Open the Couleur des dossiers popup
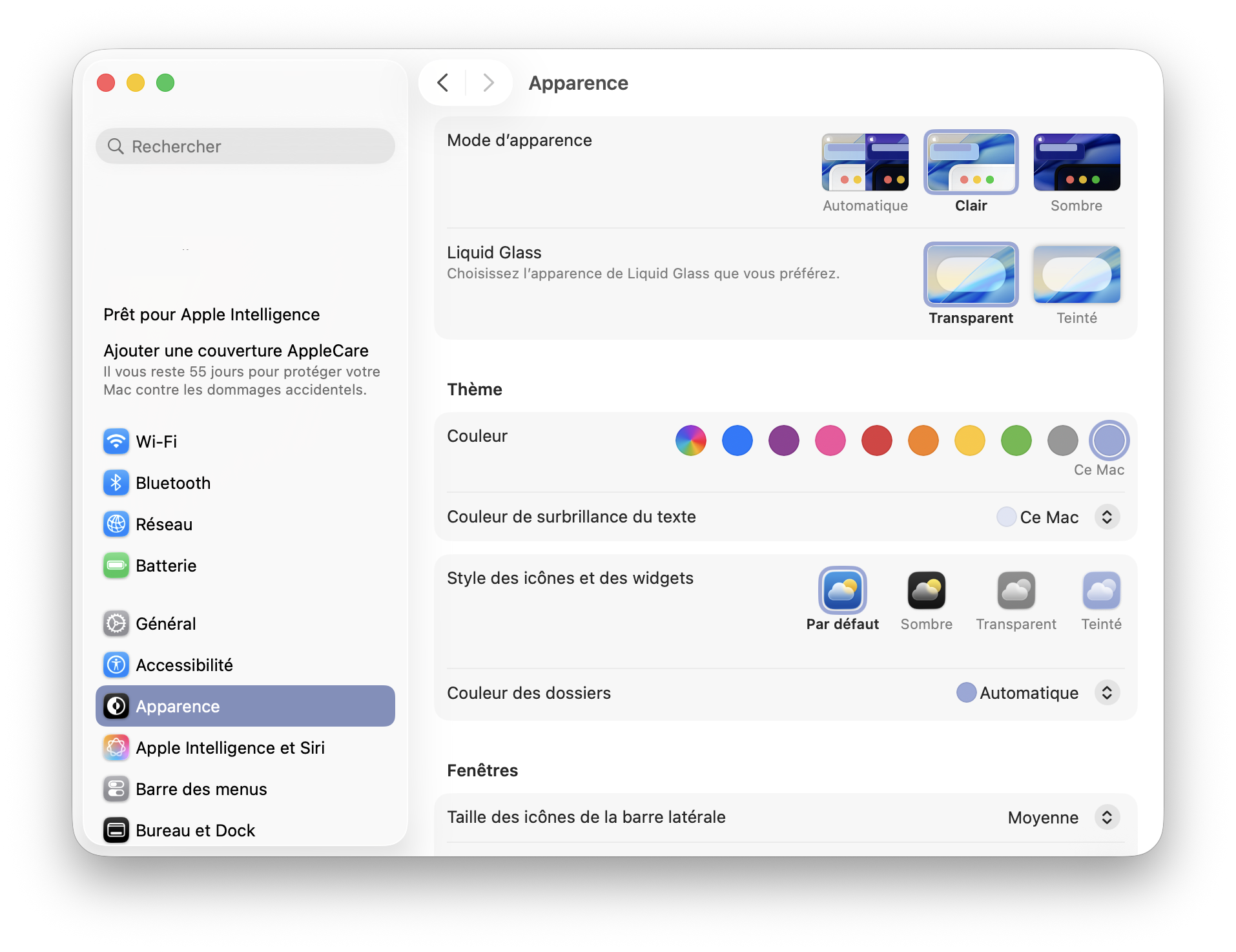 [1106, 693]
